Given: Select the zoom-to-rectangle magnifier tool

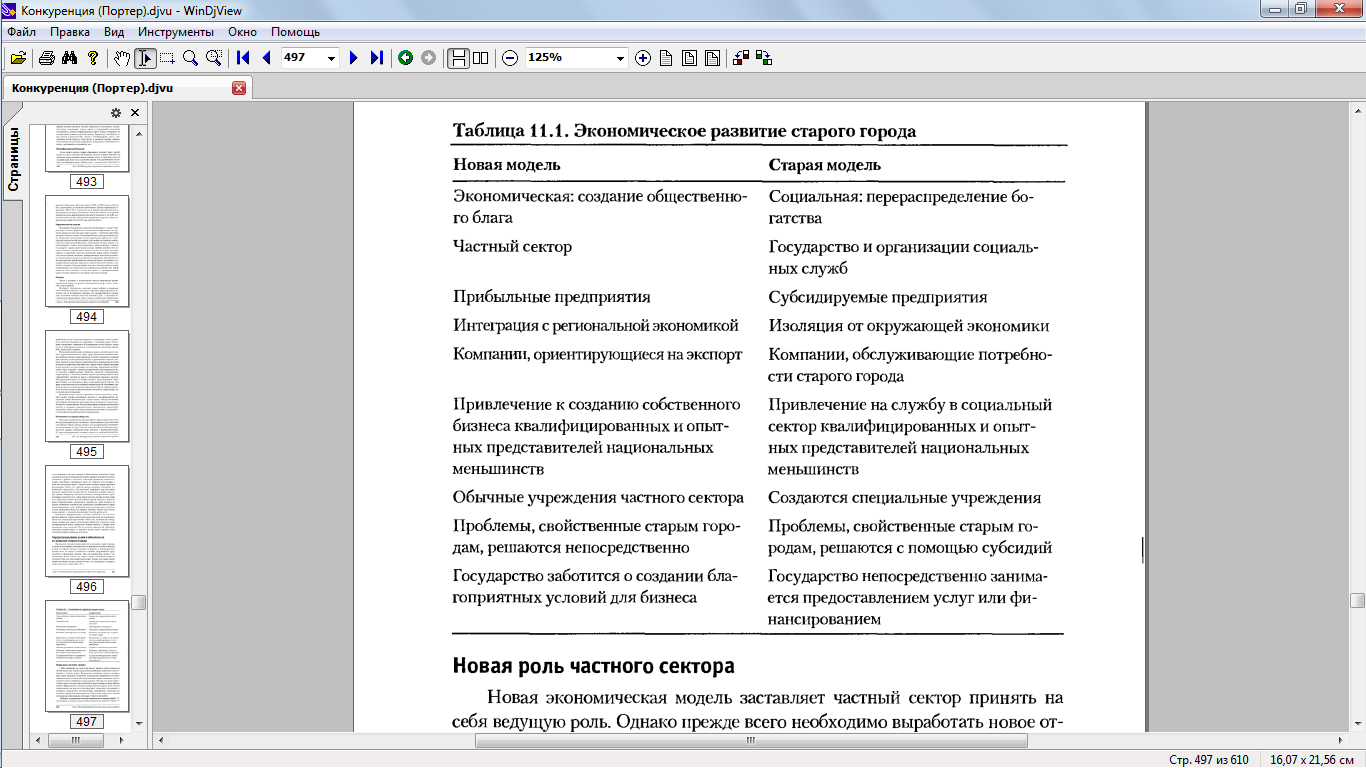Looking at the screenshot, I should coord(213,58).
